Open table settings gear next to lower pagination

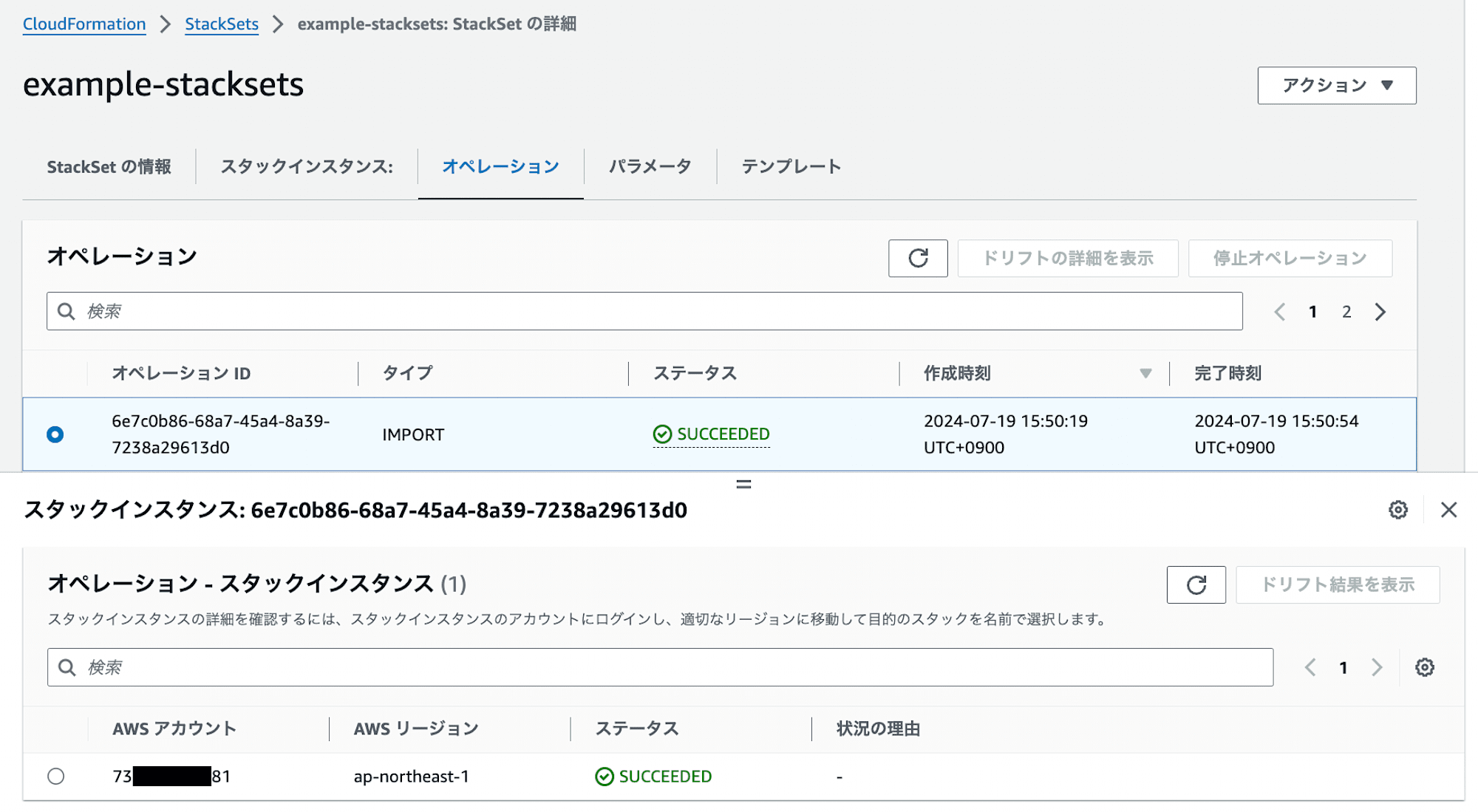(1425, 667)
